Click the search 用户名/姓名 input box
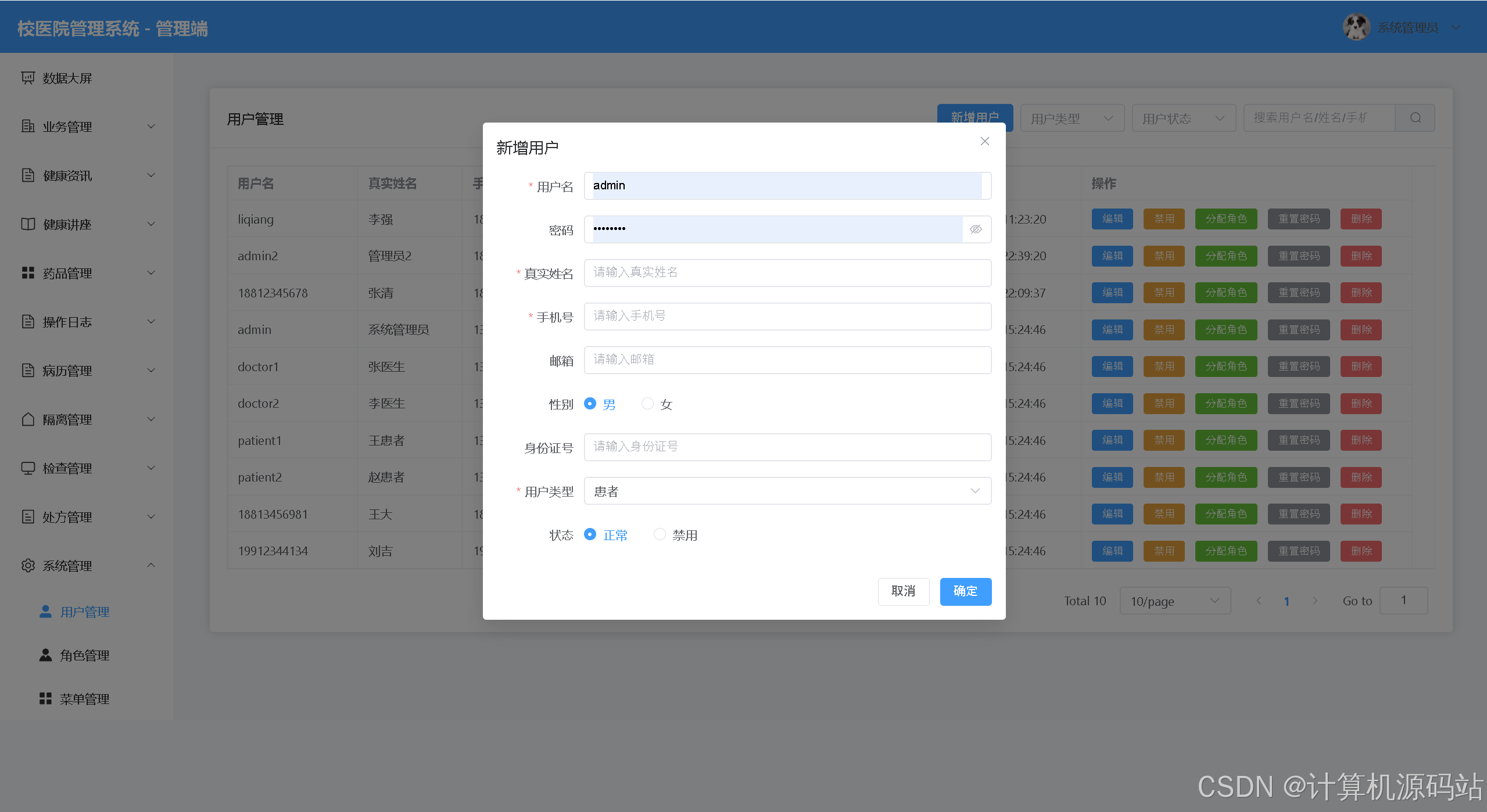 coord(1319,118)
